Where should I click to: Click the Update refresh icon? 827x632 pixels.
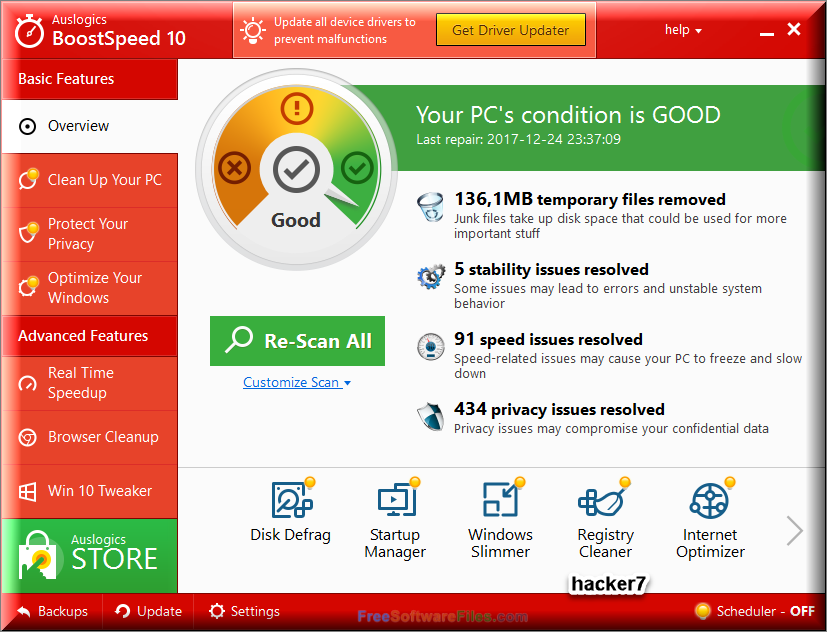tap(122, 611)
